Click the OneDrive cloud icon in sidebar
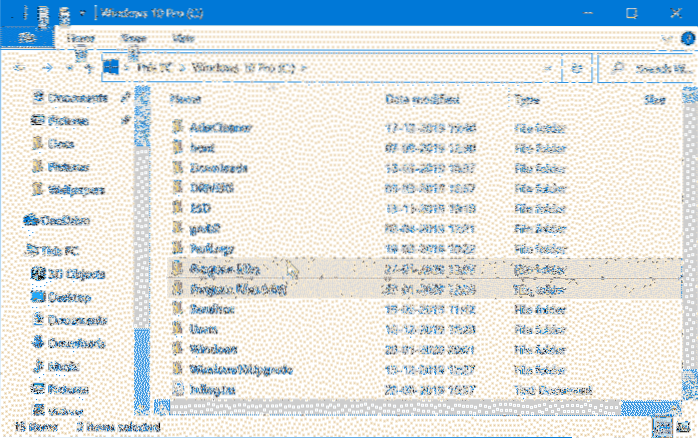This screenshot has width=698, height=438. (x=29, y=220)
